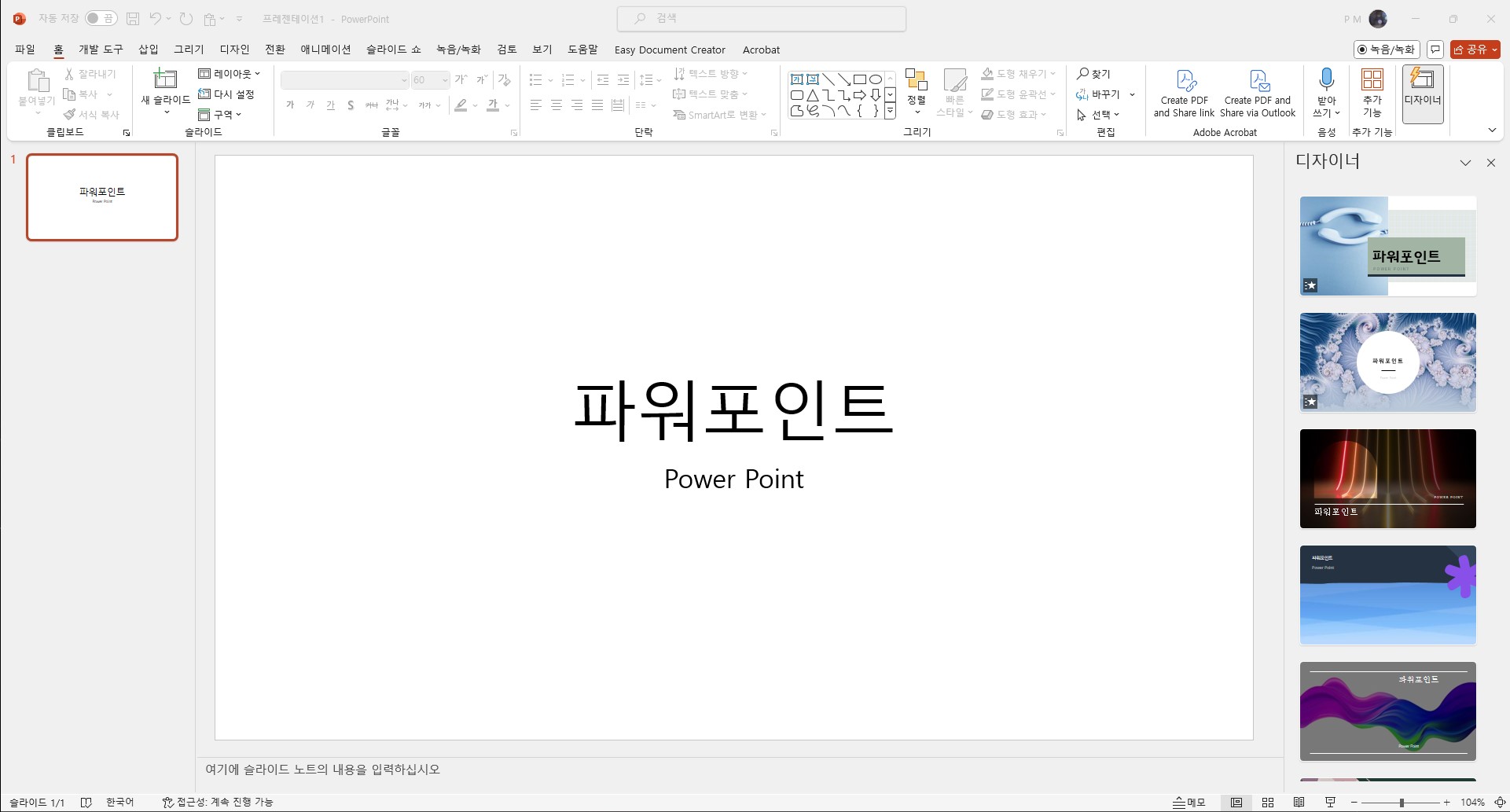This screenshot has height=812, width=1510.
Task: Click the 정렬 (Arrange) icon
Action: pos(917,79)
